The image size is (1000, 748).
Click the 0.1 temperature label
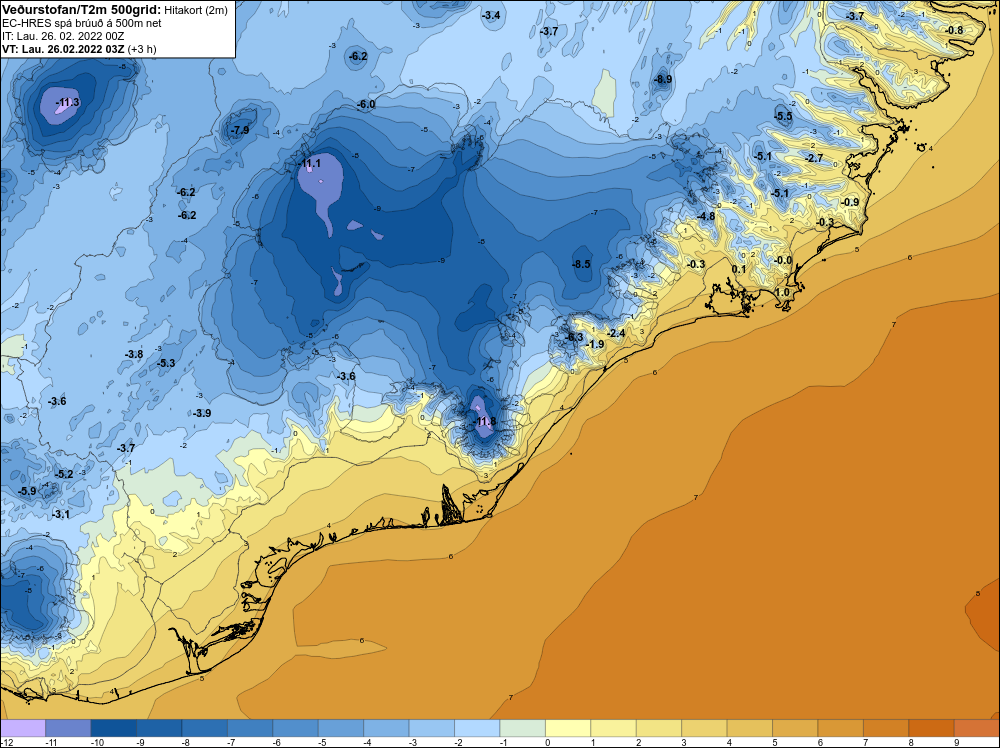pos(739,269)
